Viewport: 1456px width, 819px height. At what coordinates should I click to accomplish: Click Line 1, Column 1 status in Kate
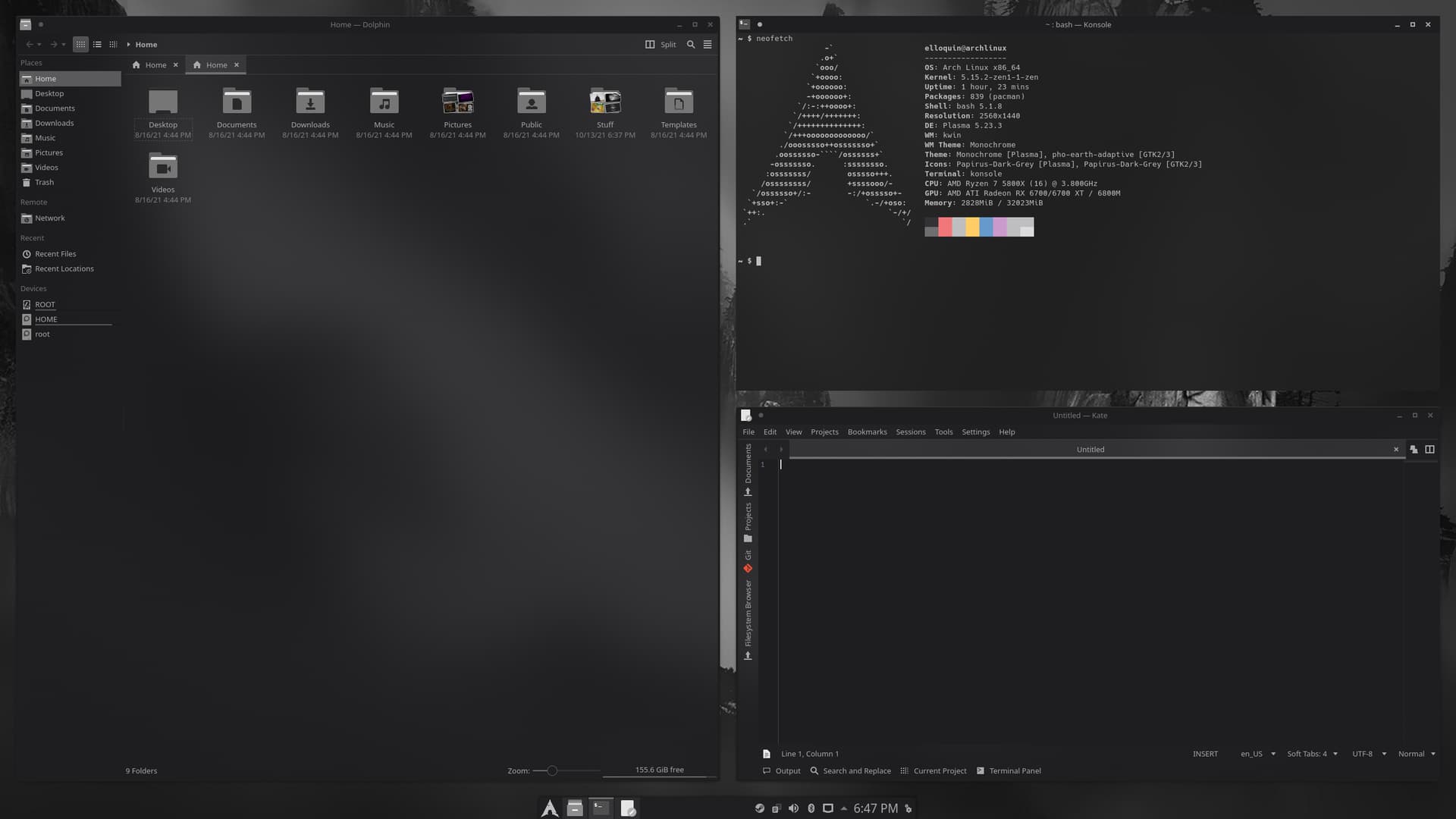click(810, 755)
